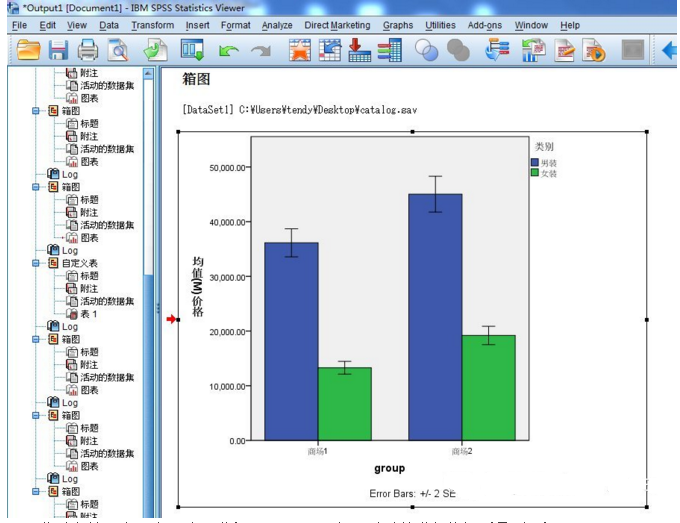The height and width of the screenshot is (523, 680).
Task: Click the blue back arrow icon
Action: pyautogui.click(x=669, y=49)
